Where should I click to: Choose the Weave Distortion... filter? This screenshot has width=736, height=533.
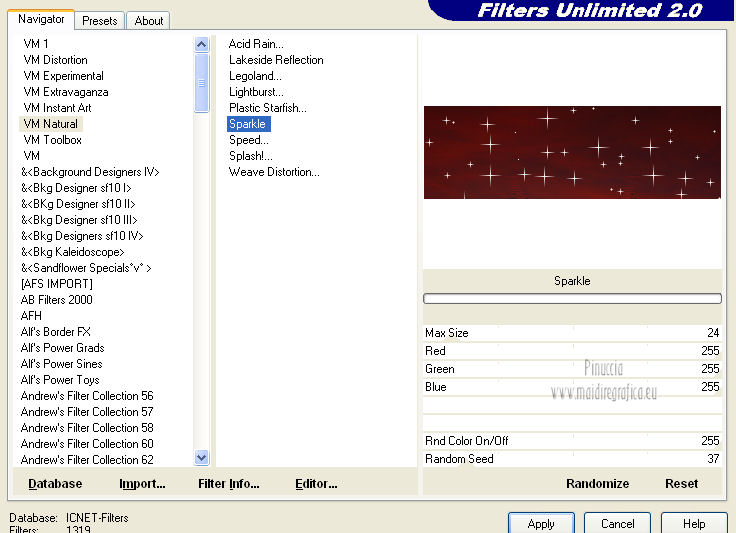tap(274, 172)
